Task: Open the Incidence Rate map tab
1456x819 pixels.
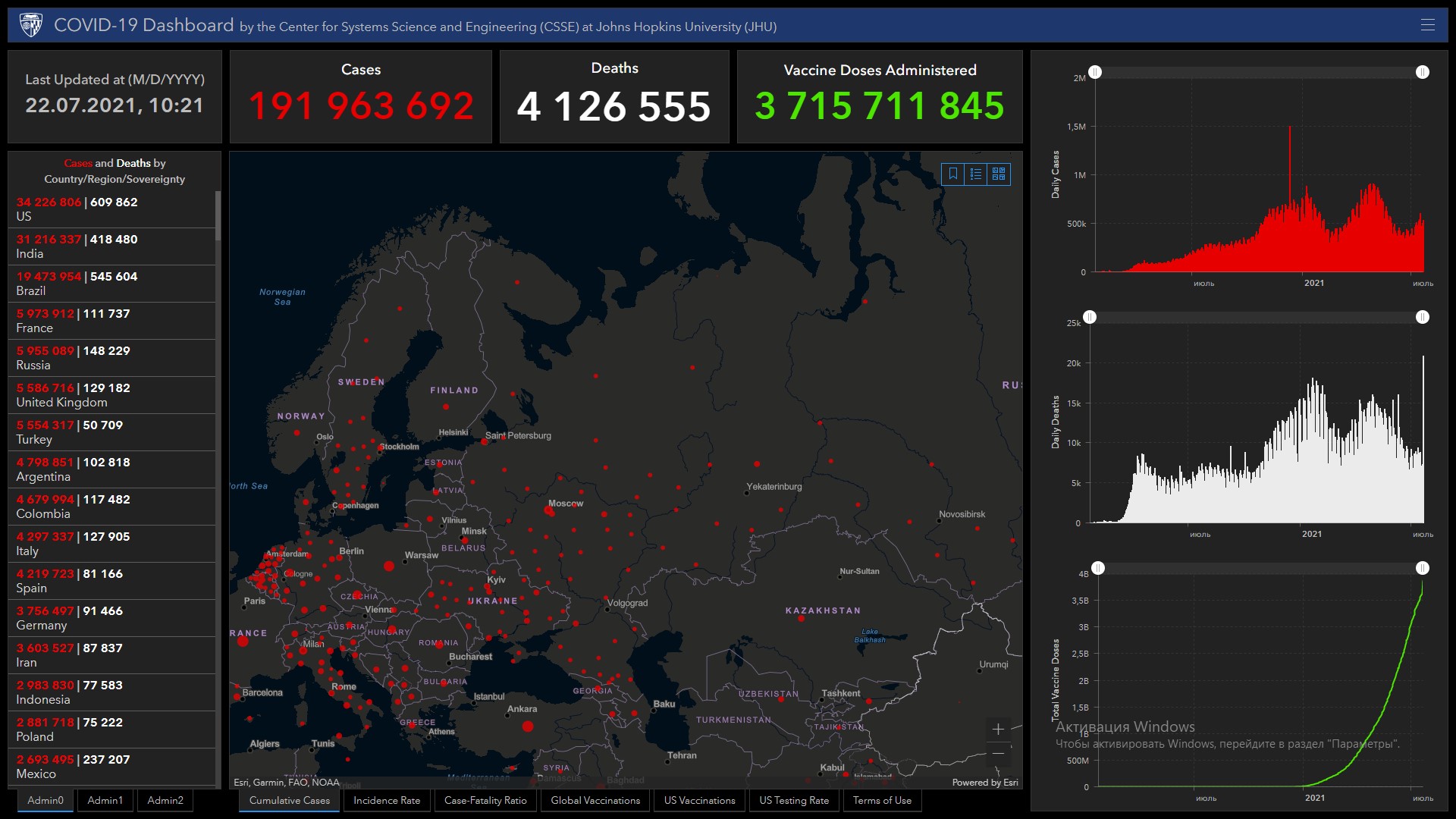Action: (387, 800)
